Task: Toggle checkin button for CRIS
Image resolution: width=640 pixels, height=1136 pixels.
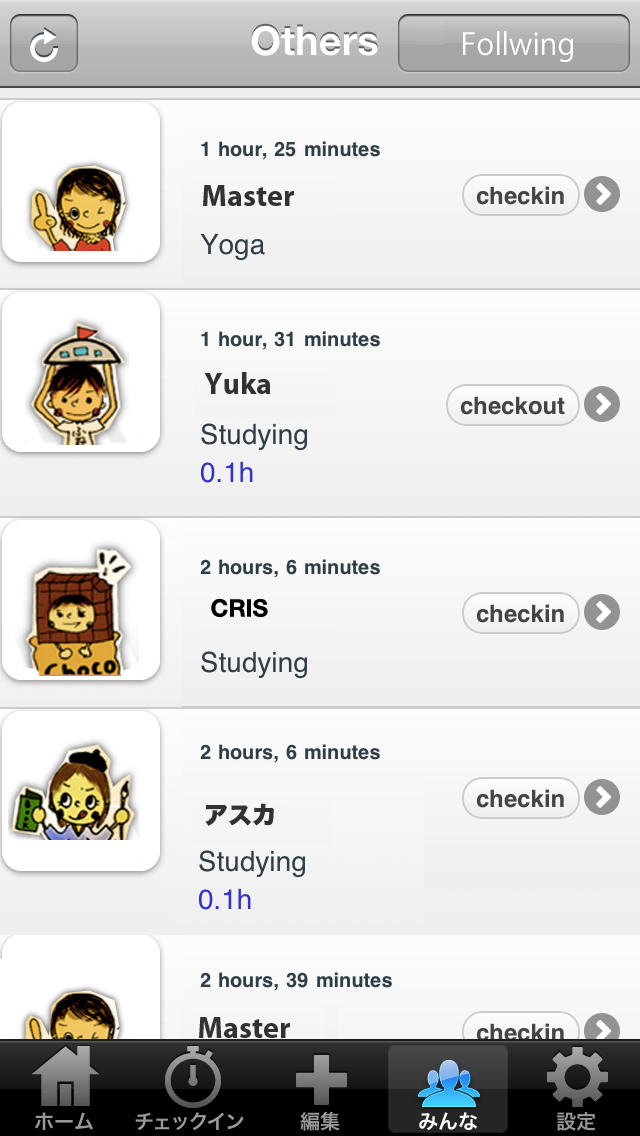Action: [x=520, y=613]
